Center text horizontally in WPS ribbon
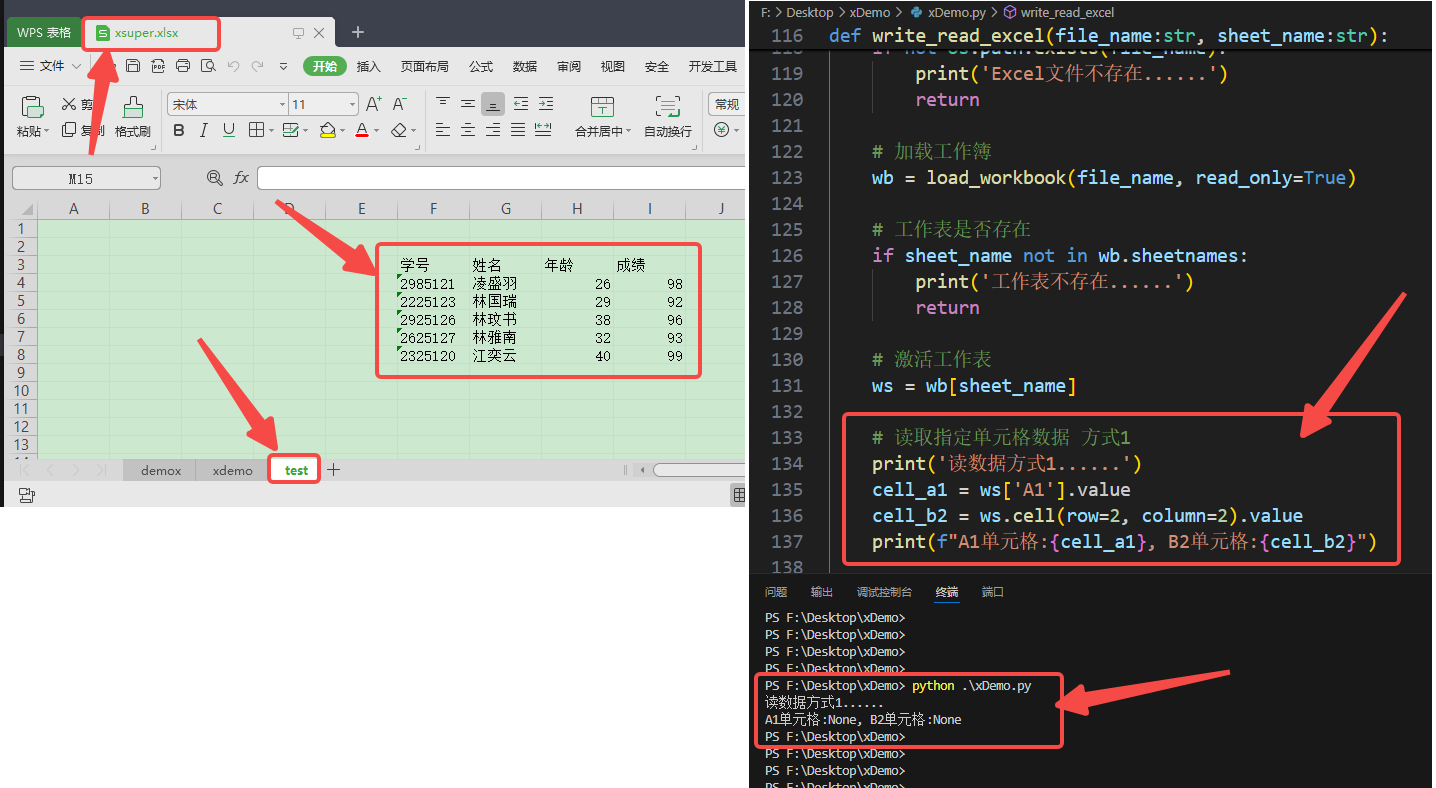This screenshot has width=1436, height=788. [x=467, y=130]
